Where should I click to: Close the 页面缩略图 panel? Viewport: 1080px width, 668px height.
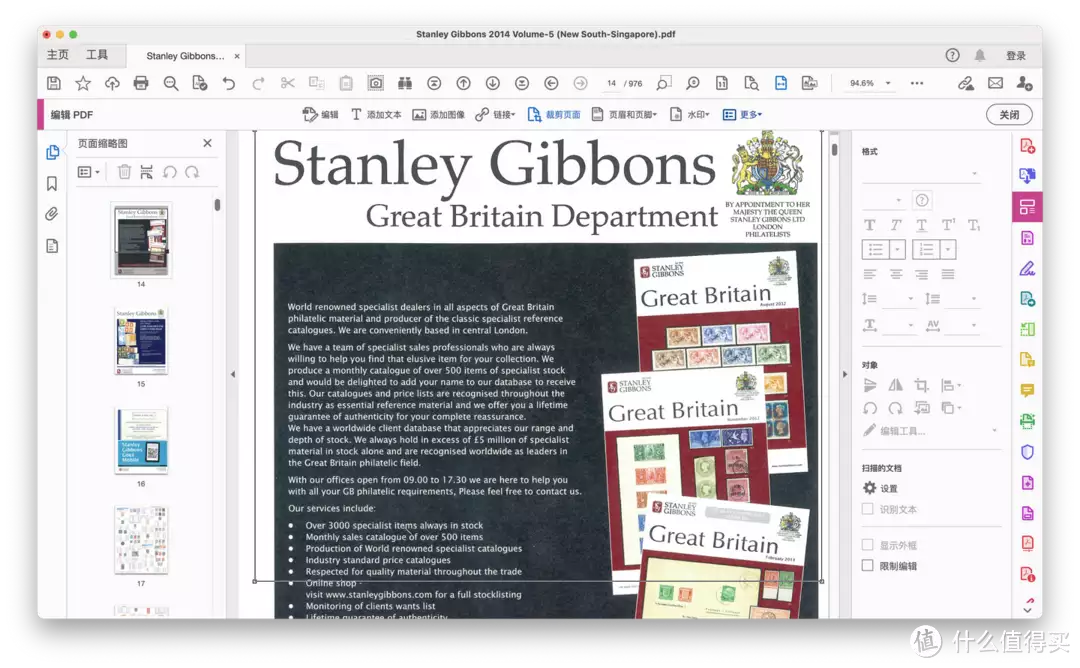click(x=207, y=143)
